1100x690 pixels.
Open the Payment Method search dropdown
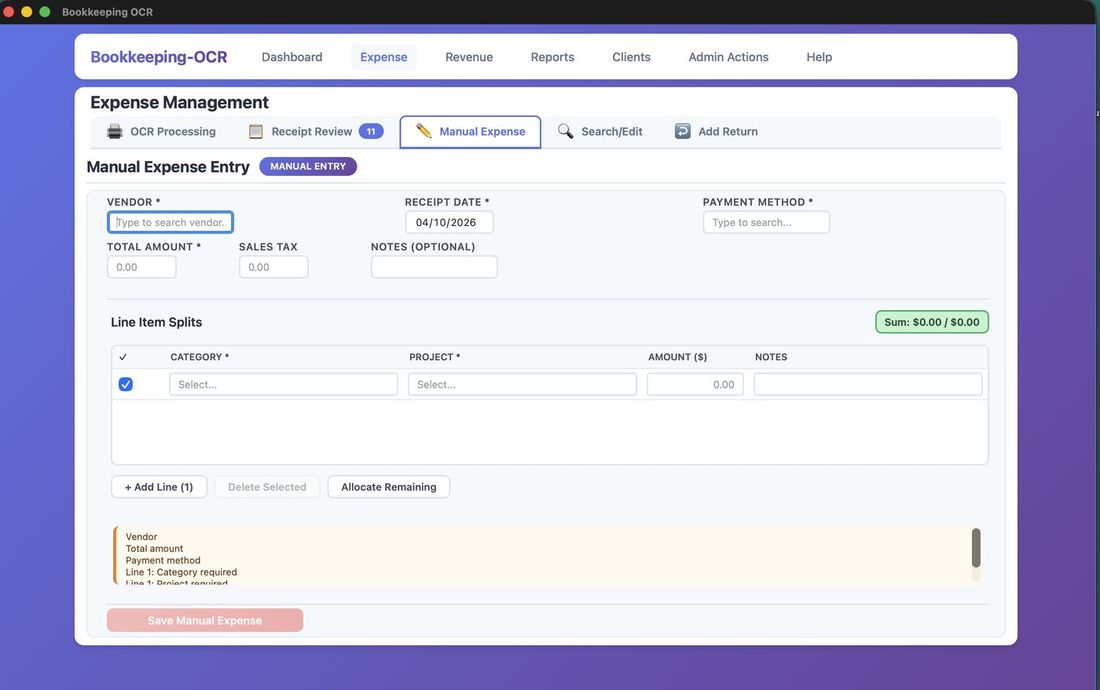[x=767, y=221]
